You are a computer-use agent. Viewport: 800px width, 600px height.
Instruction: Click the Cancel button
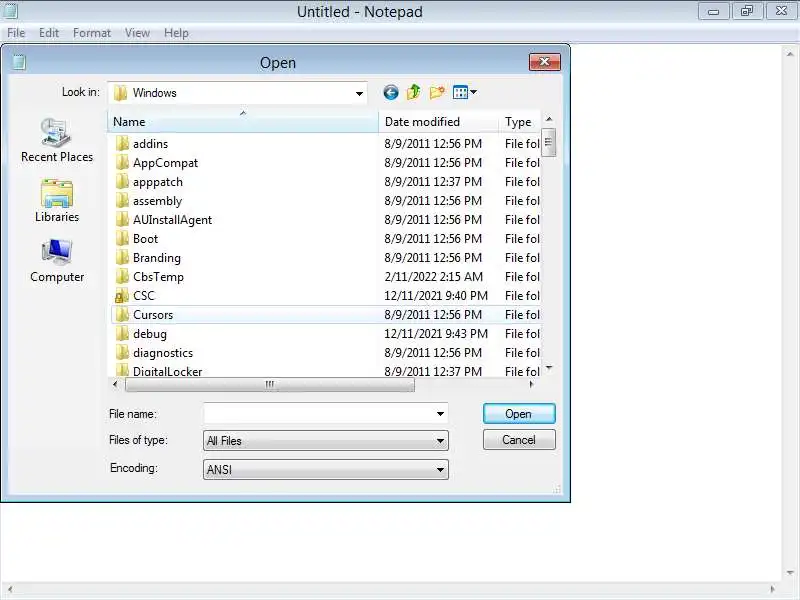click(519, 440)
